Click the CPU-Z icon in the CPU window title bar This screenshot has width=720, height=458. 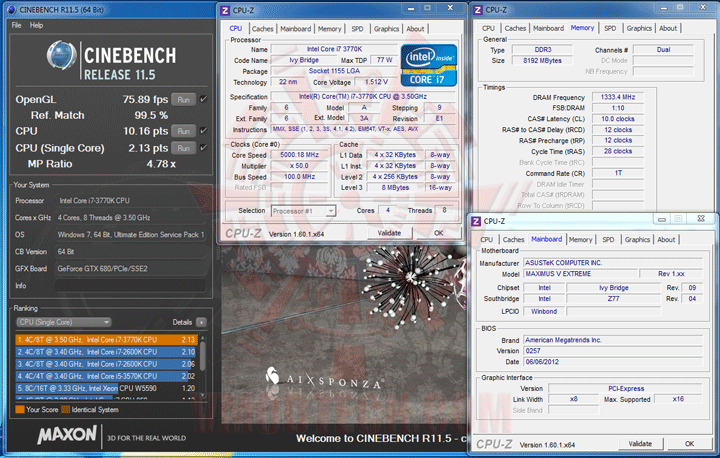225,10
